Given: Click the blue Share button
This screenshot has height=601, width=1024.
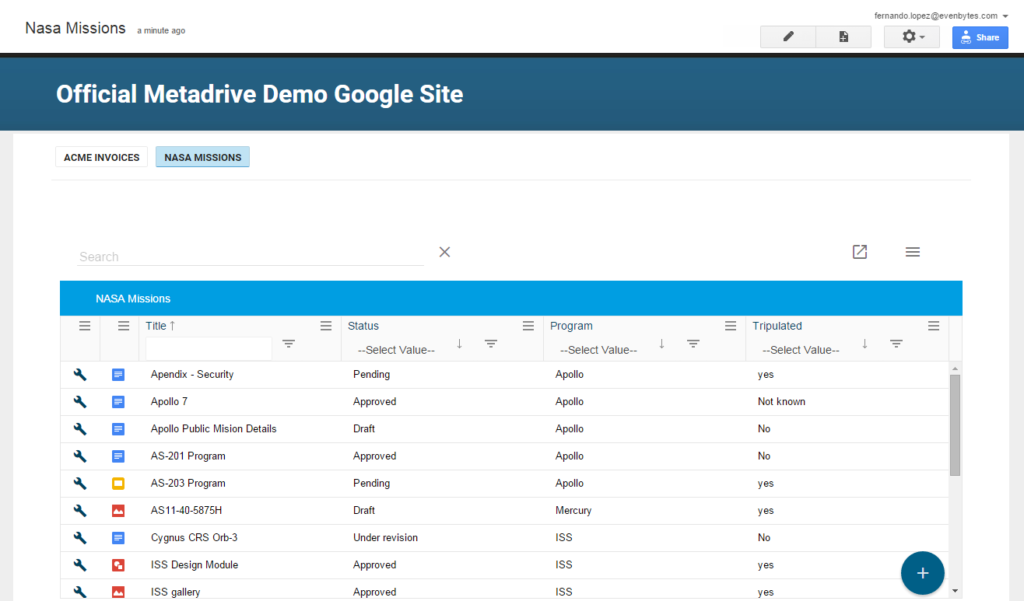Looking at the screenshot, I should [x=979, y=36].
